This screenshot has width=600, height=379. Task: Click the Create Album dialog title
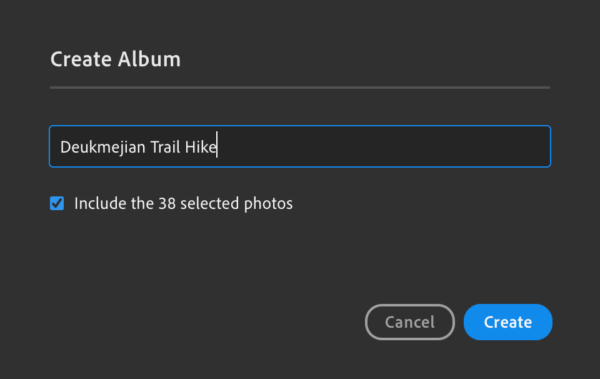(115, 59)
